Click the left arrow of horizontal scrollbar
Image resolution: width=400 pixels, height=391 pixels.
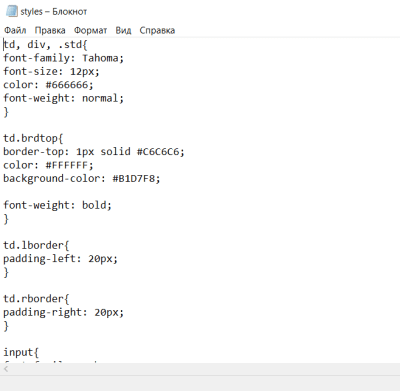(x=6, y=369)
